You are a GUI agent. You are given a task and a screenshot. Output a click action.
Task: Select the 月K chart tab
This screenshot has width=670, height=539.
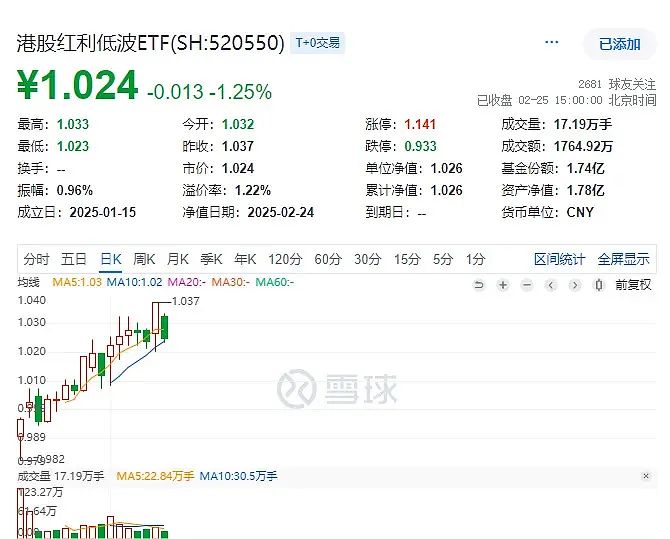(x=178, y=259)
